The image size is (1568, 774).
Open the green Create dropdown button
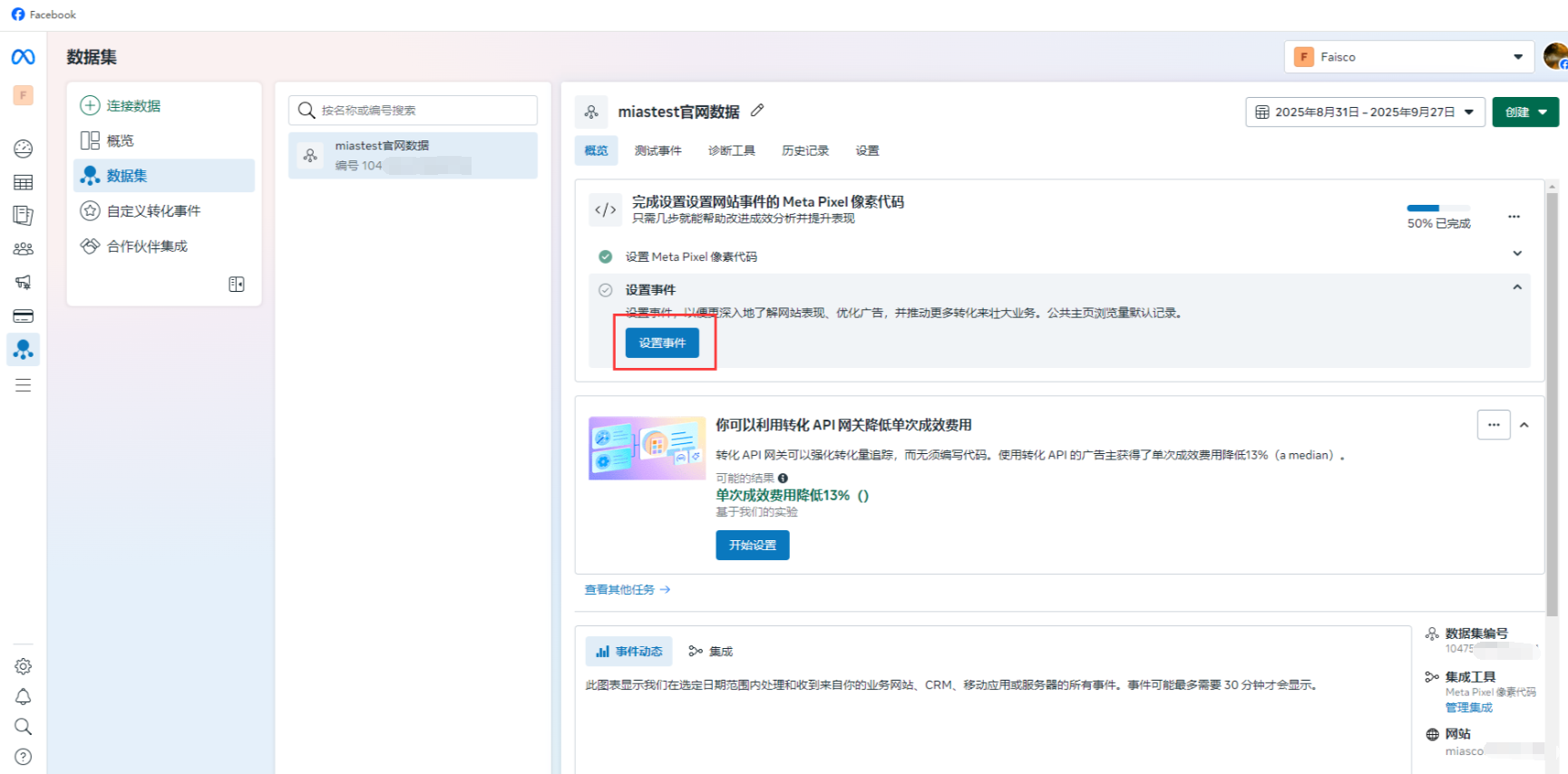tap(1525, 112)
